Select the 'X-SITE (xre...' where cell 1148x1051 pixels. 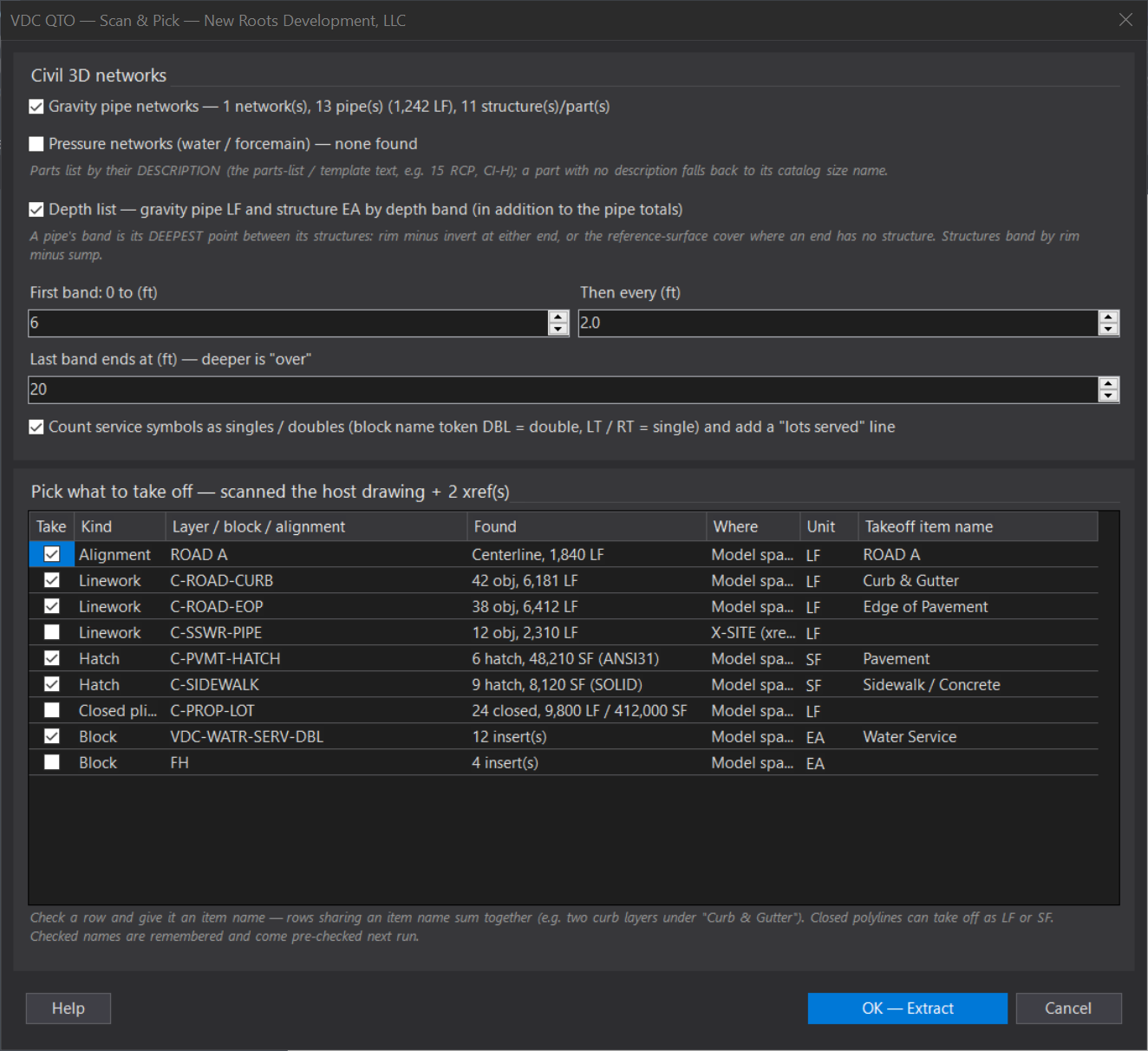pos(753,632)
